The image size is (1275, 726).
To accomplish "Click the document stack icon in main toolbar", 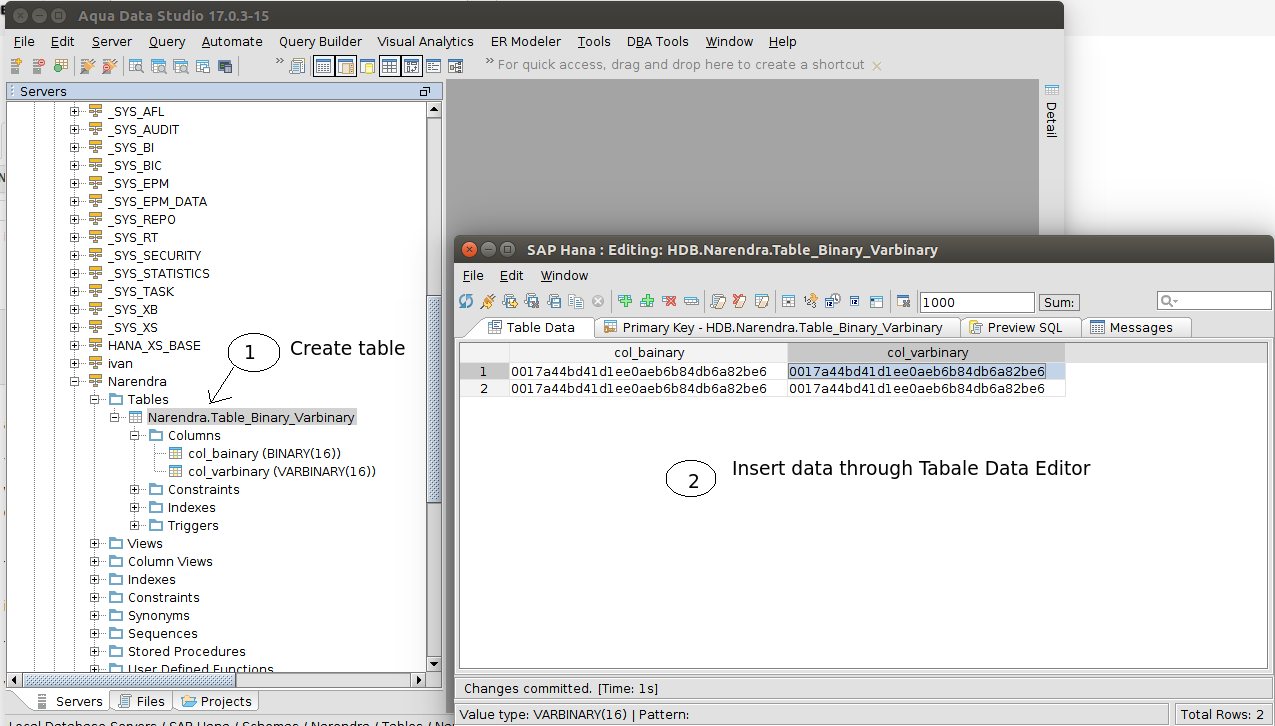I will (x=297, y=66).
